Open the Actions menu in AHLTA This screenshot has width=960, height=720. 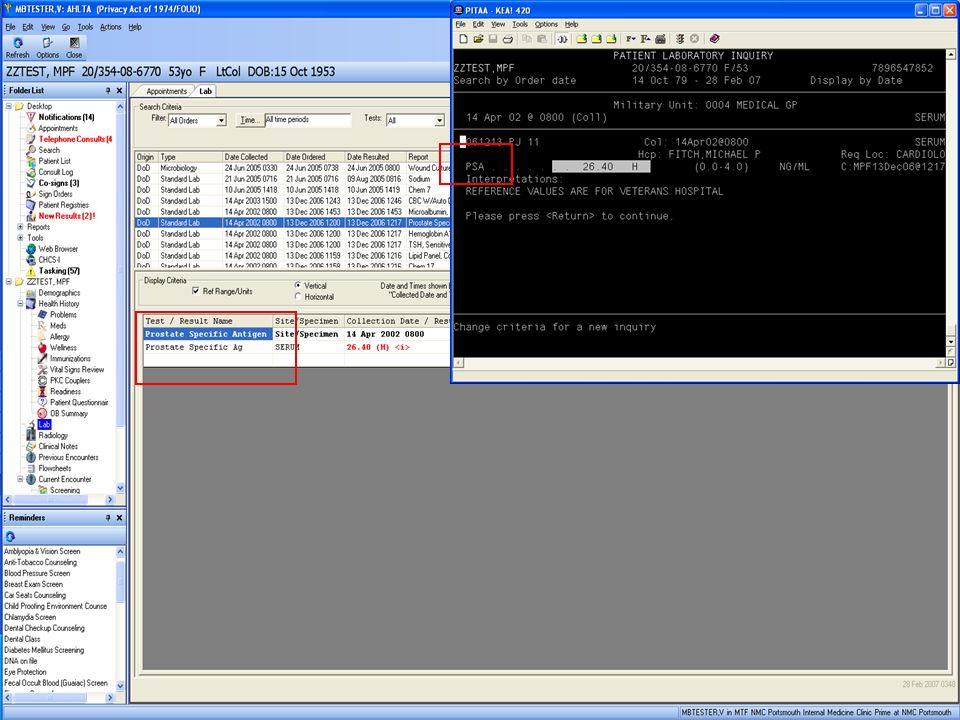pos(111,27)
